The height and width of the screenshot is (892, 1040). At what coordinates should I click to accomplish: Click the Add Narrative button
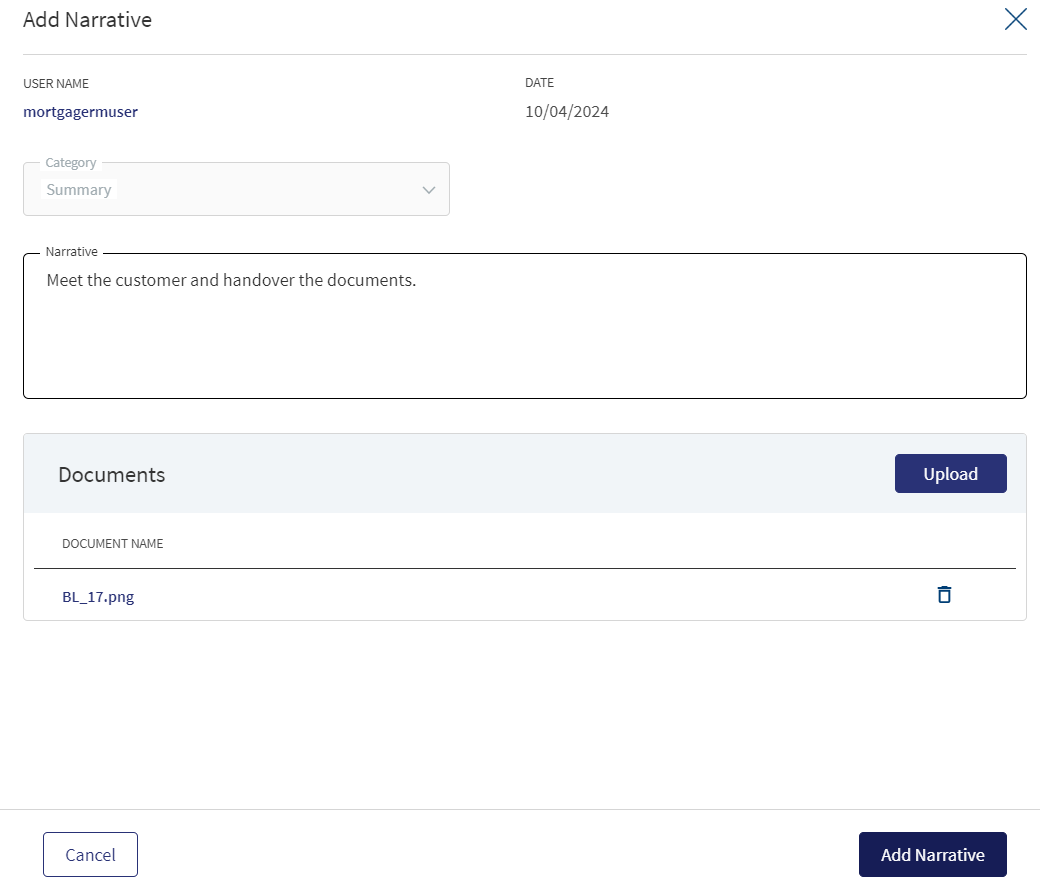point(933,854)
